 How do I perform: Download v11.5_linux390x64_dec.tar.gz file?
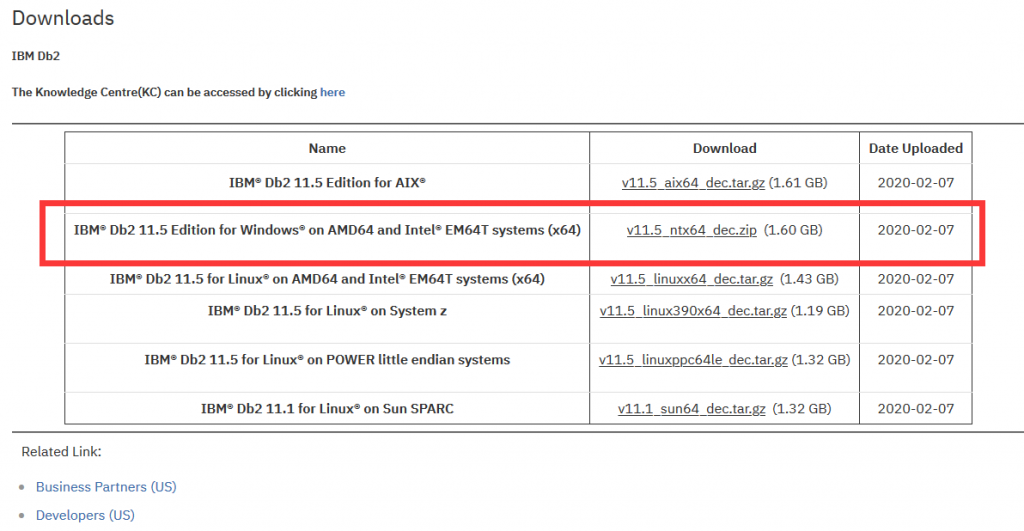693,311
